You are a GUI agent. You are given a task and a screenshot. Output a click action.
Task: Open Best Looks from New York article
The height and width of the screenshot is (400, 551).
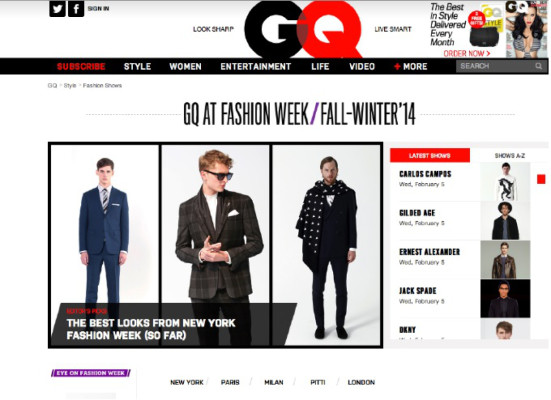coord(151,329)
